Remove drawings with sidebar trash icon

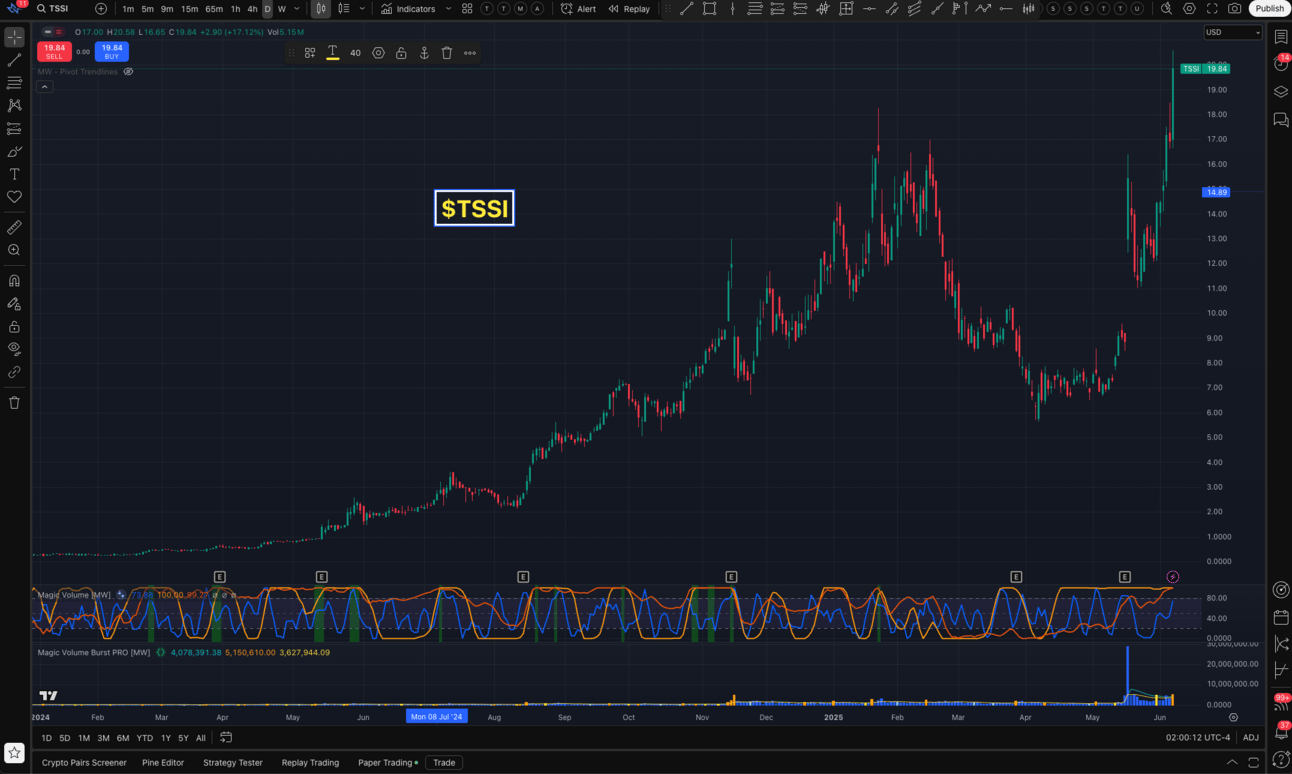pyautogui.click(x=14, y=403)
